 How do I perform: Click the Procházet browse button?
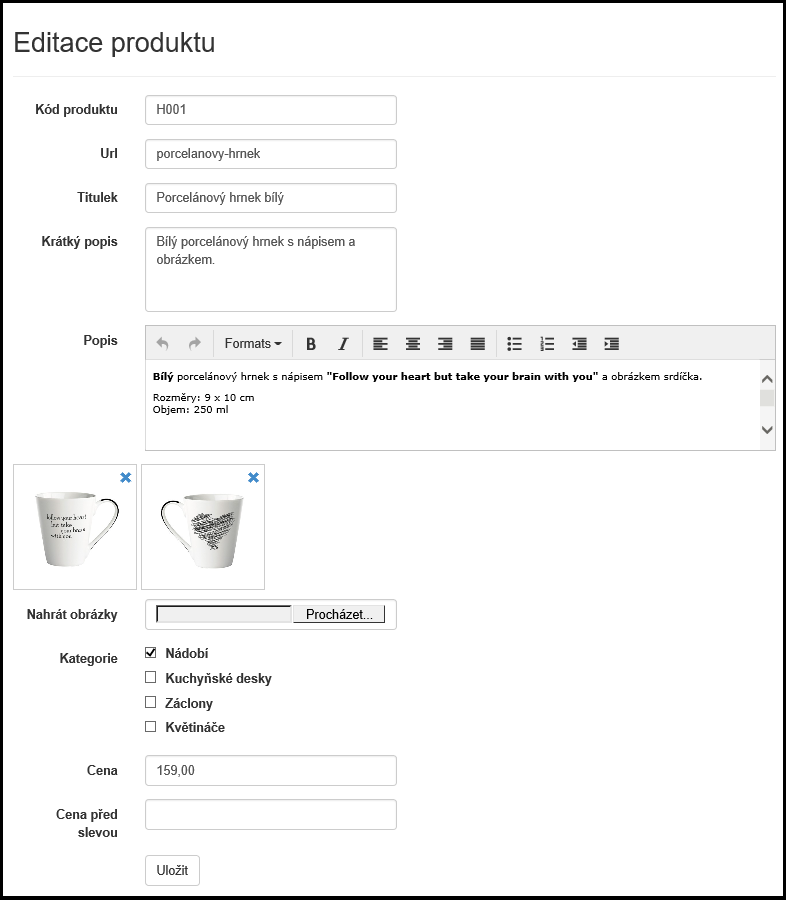coord(338,614)
